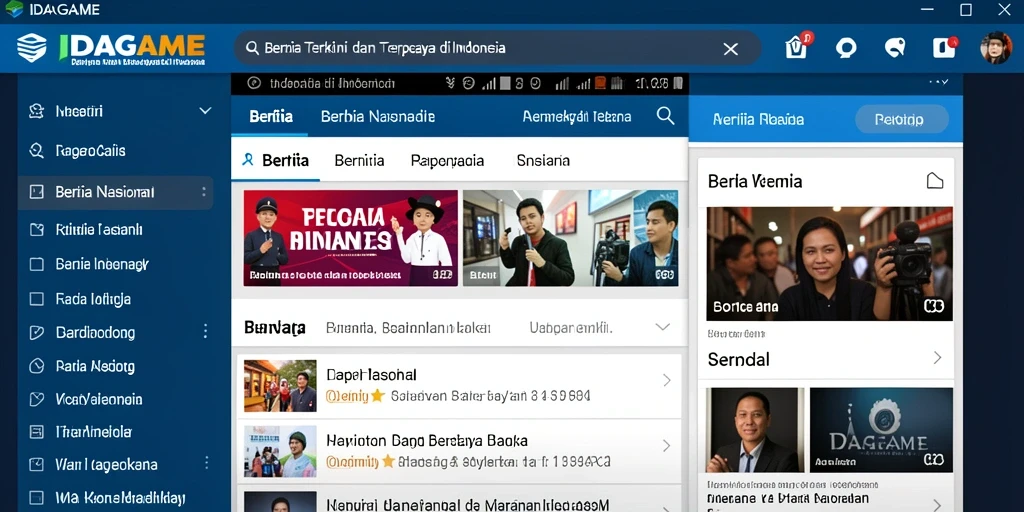Open options dots beside Dardioodong

click(x=206, y=331)
